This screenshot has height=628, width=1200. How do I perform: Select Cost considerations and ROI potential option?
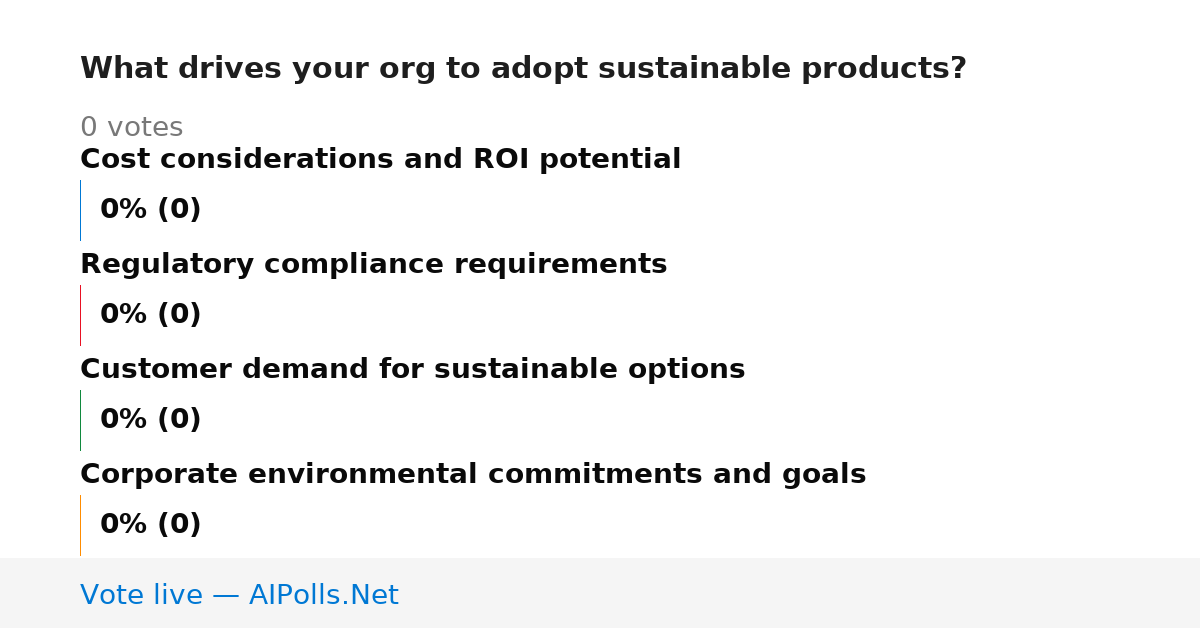click(380, 159)
